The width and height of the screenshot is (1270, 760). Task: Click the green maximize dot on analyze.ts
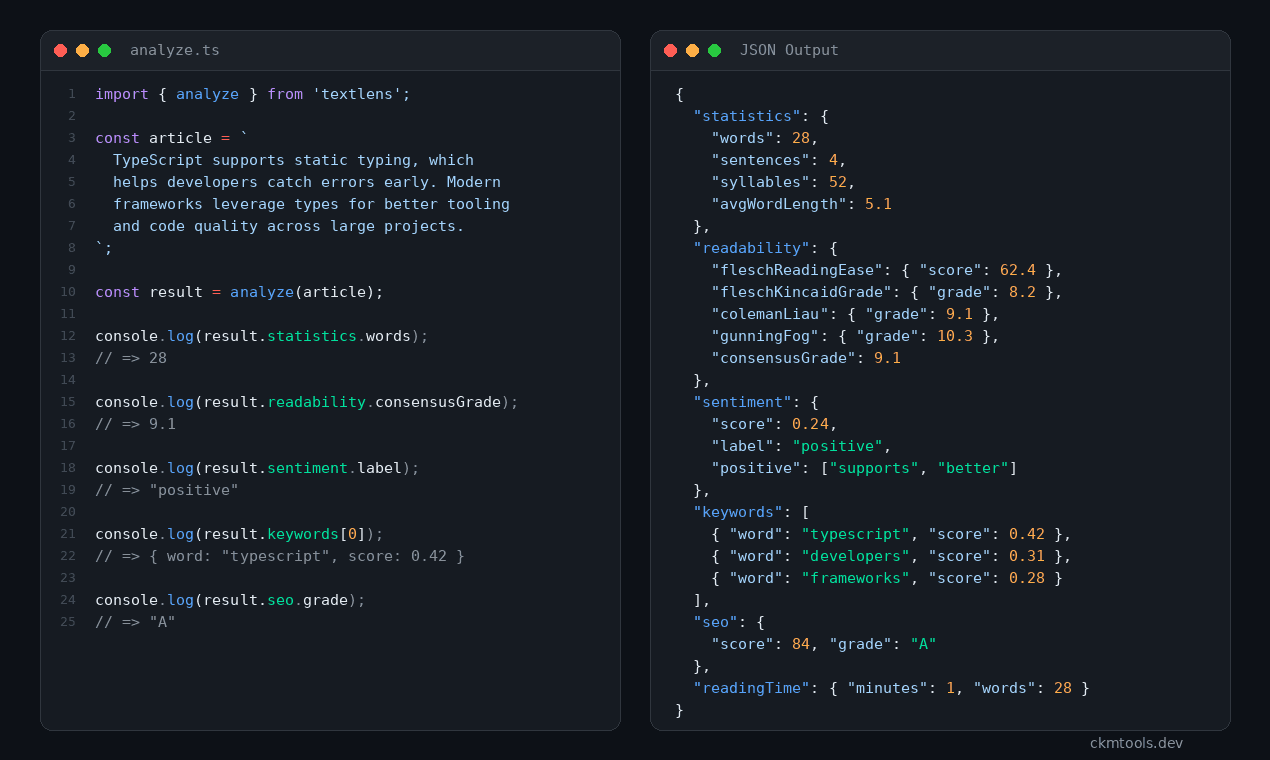[104, 50]
